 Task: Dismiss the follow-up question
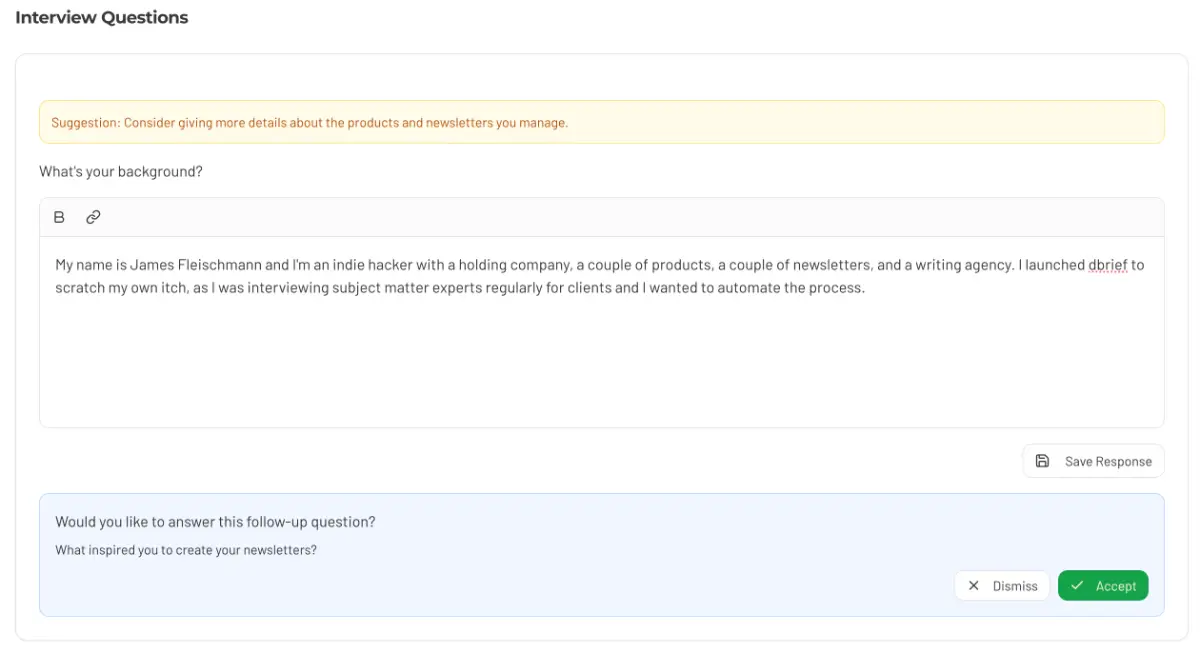1003,586
